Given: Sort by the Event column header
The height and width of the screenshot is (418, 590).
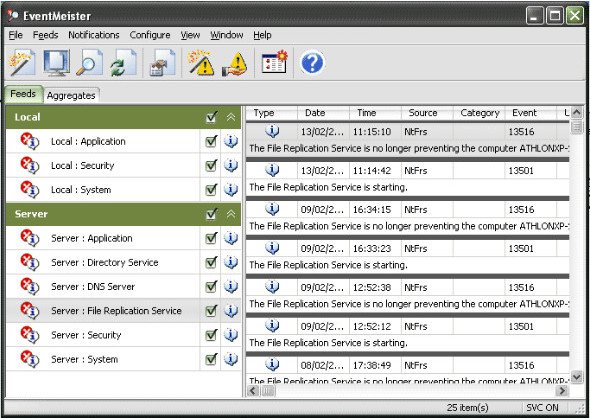Looking at the screenshot, I should point(531,113).
